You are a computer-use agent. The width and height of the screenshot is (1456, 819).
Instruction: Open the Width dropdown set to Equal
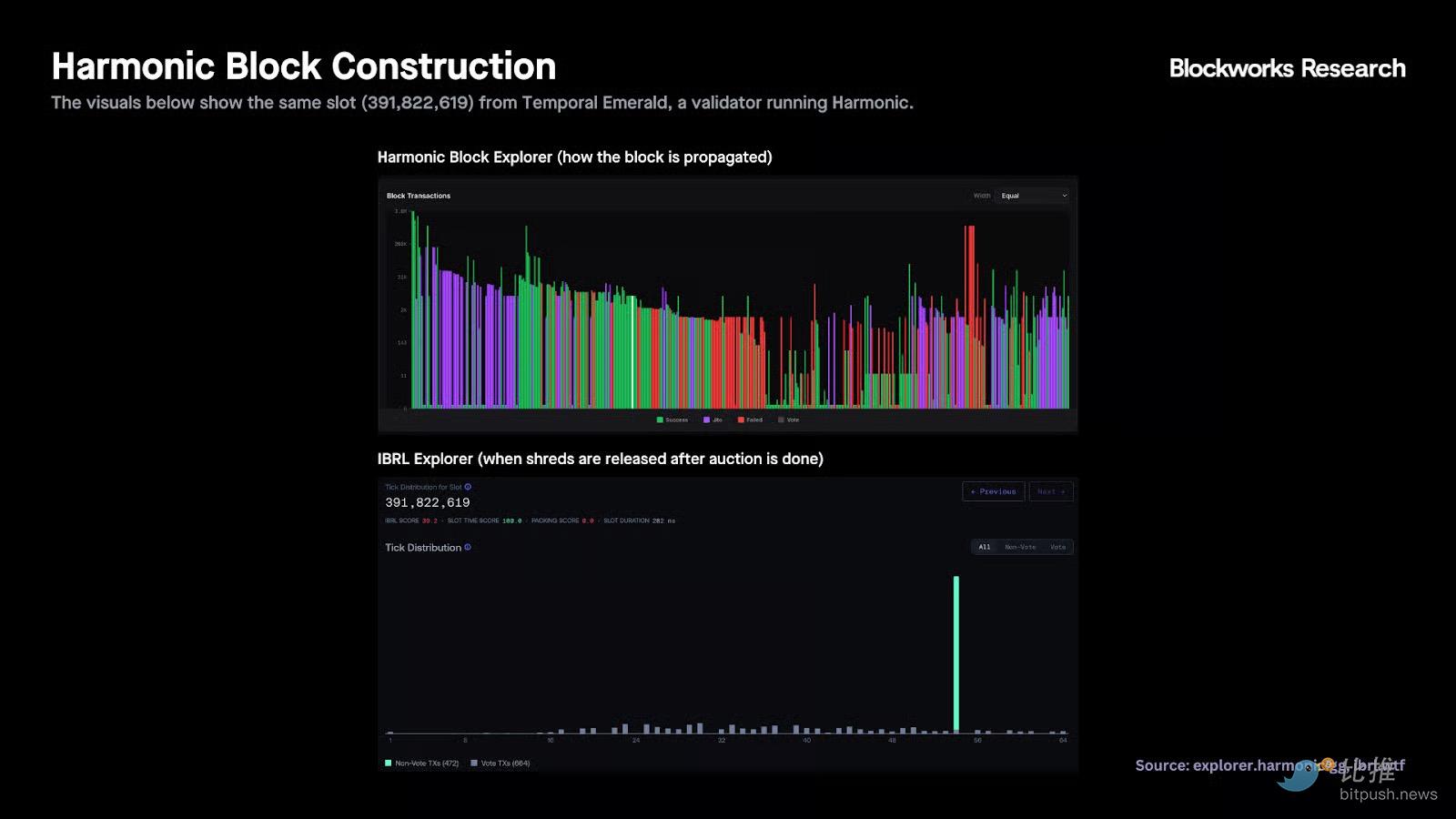point(1033,196)
